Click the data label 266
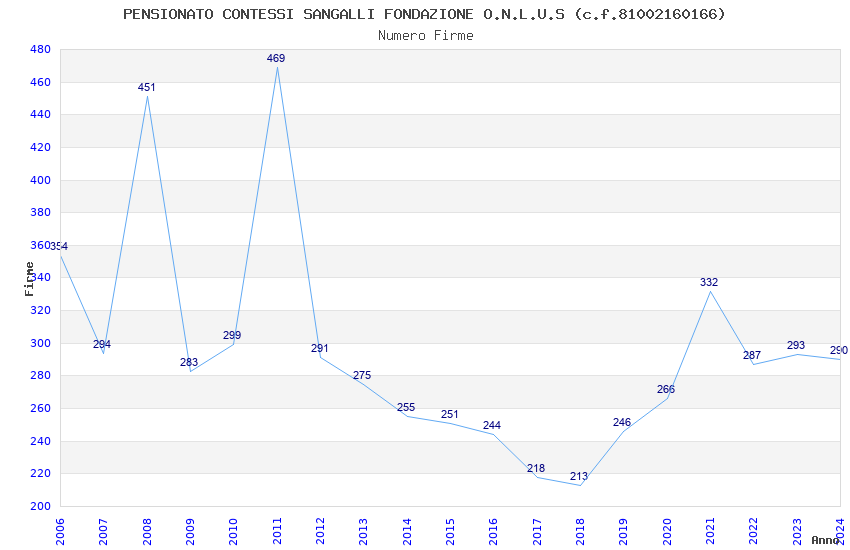This screenshot has height=550, width=850. [x=666, y=389]
